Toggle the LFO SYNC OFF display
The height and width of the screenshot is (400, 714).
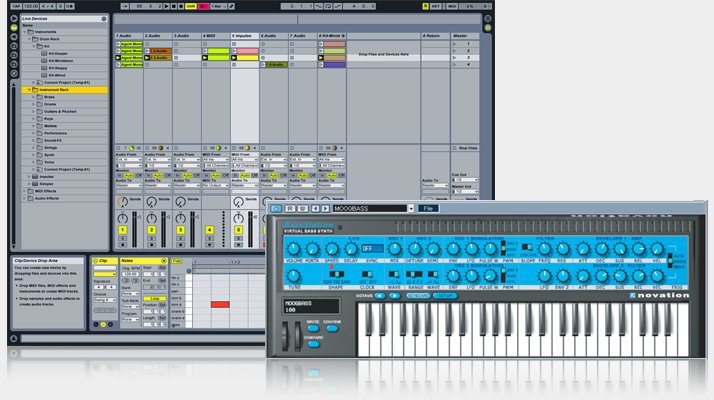(x=372, y=249)
